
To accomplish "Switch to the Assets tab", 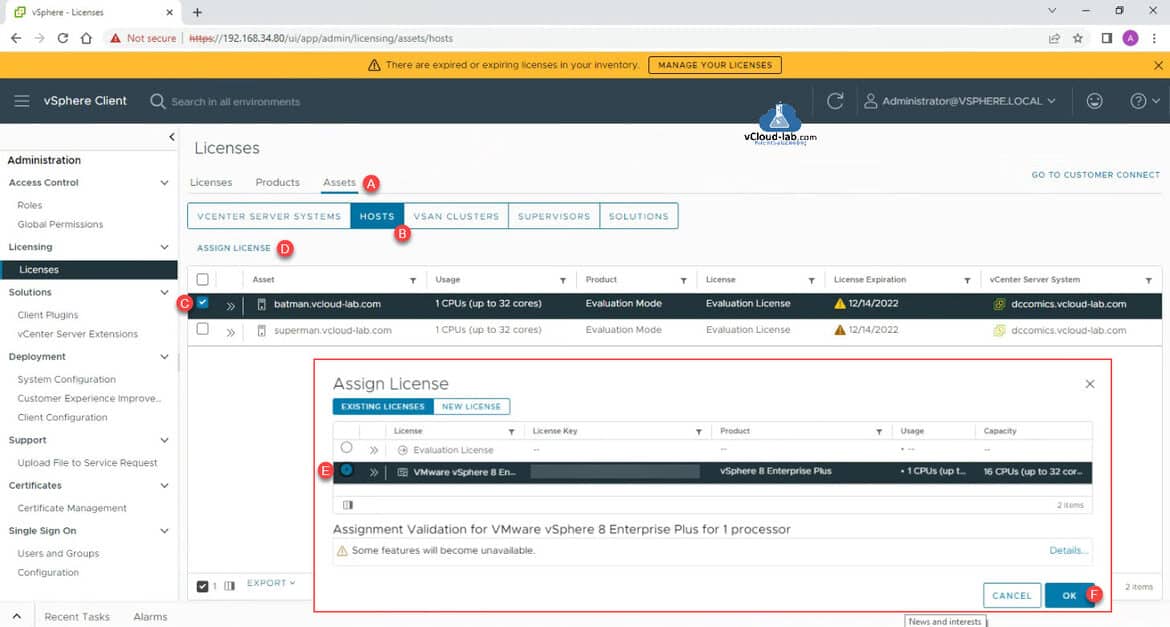I will click(340, 182).
